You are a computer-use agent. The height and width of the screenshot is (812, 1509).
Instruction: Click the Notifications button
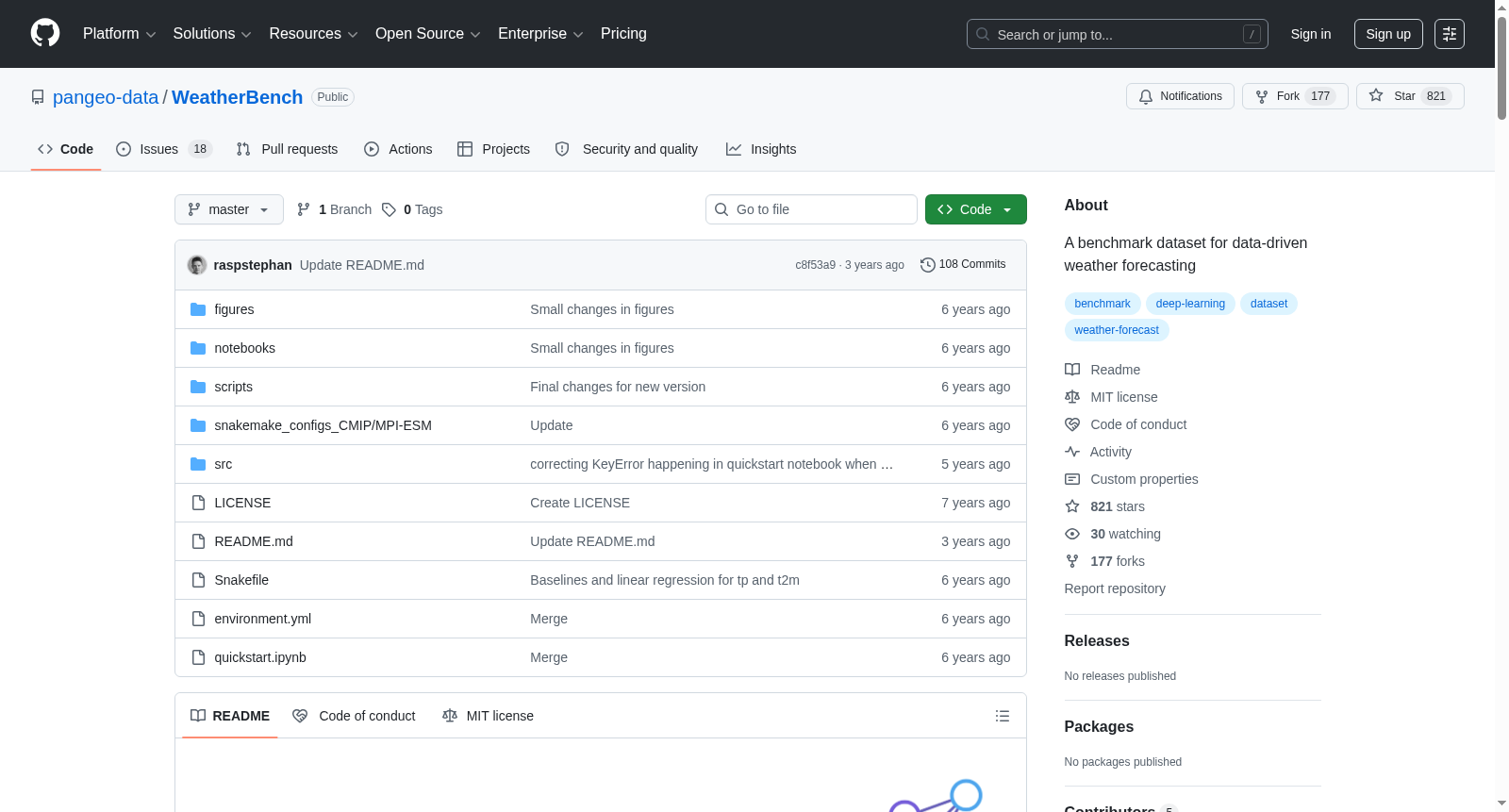point(1180,96)
